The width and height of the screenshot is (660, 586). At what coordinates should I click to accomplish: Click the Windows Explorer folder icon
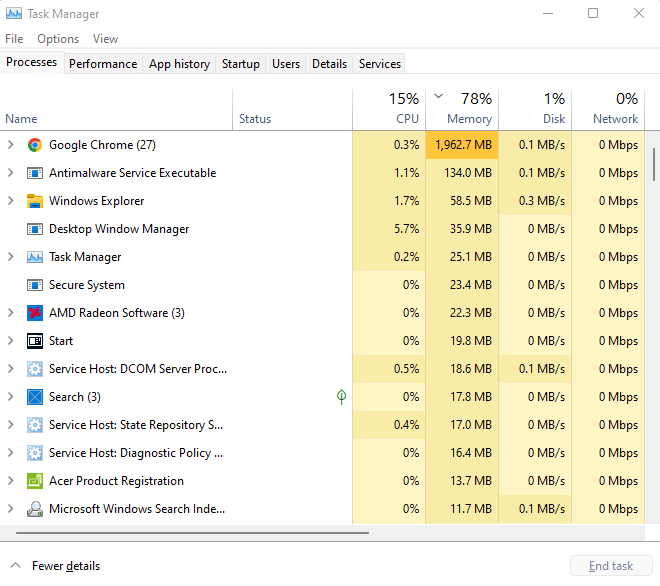(35, 201)
